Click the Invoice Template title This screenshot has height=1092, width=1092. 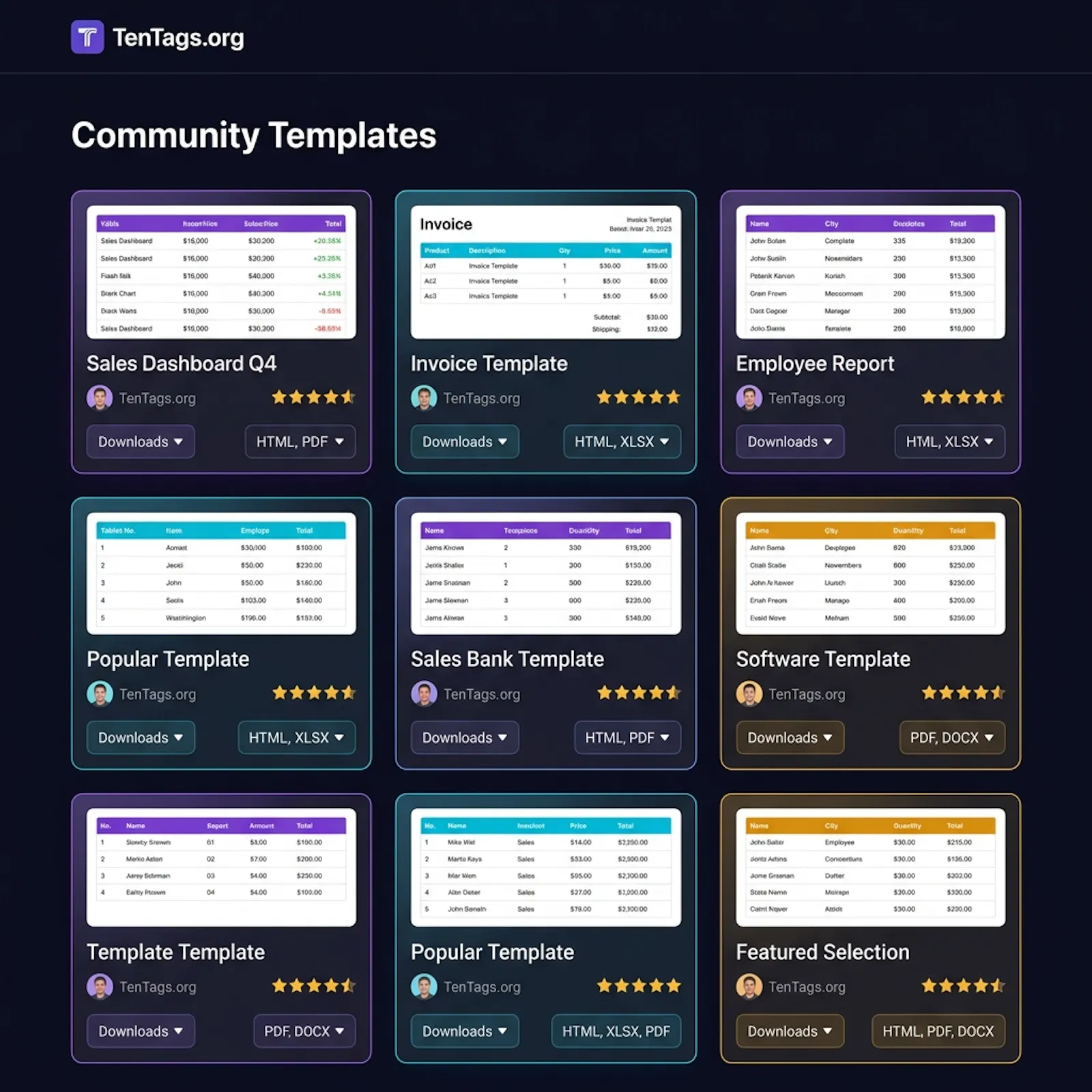[489, 363]
